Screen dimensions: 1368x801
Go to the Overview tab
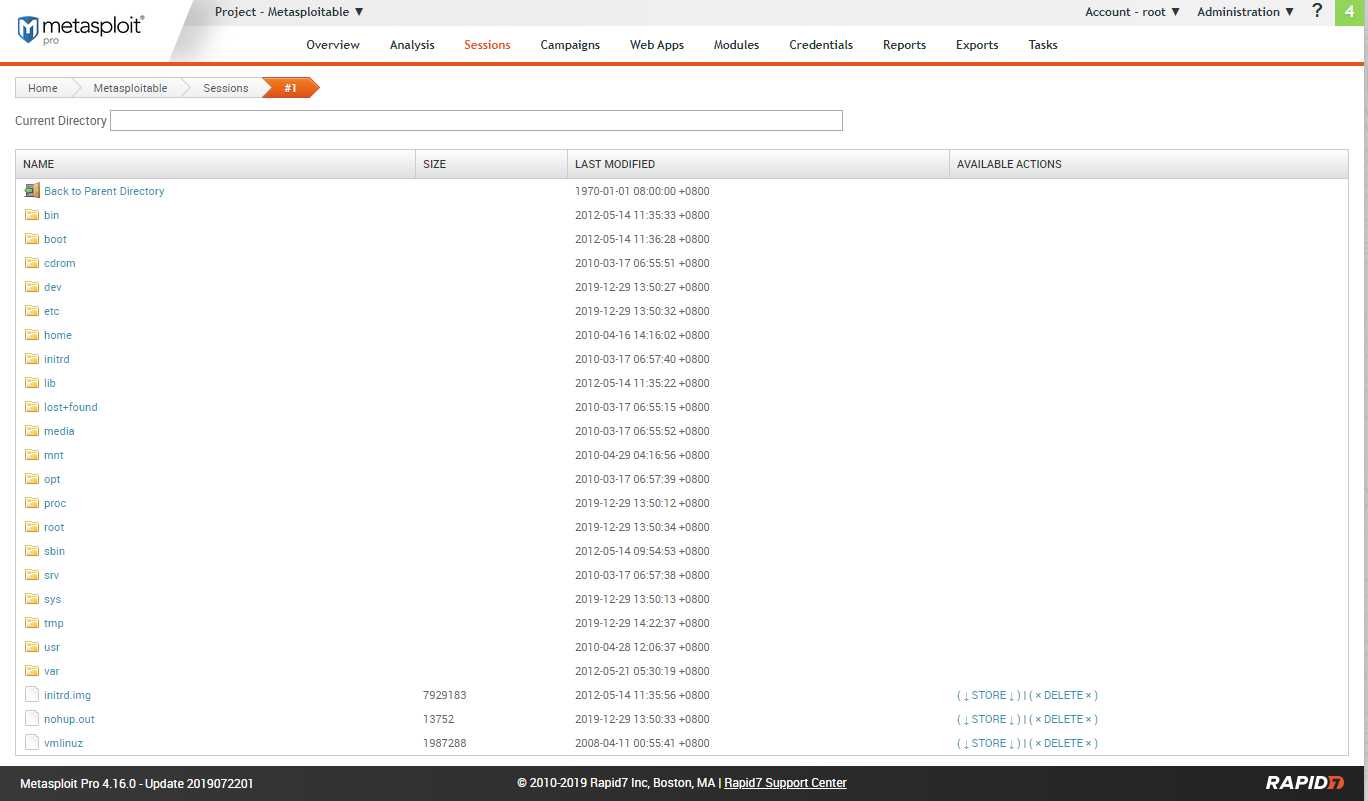click(333, 45)
